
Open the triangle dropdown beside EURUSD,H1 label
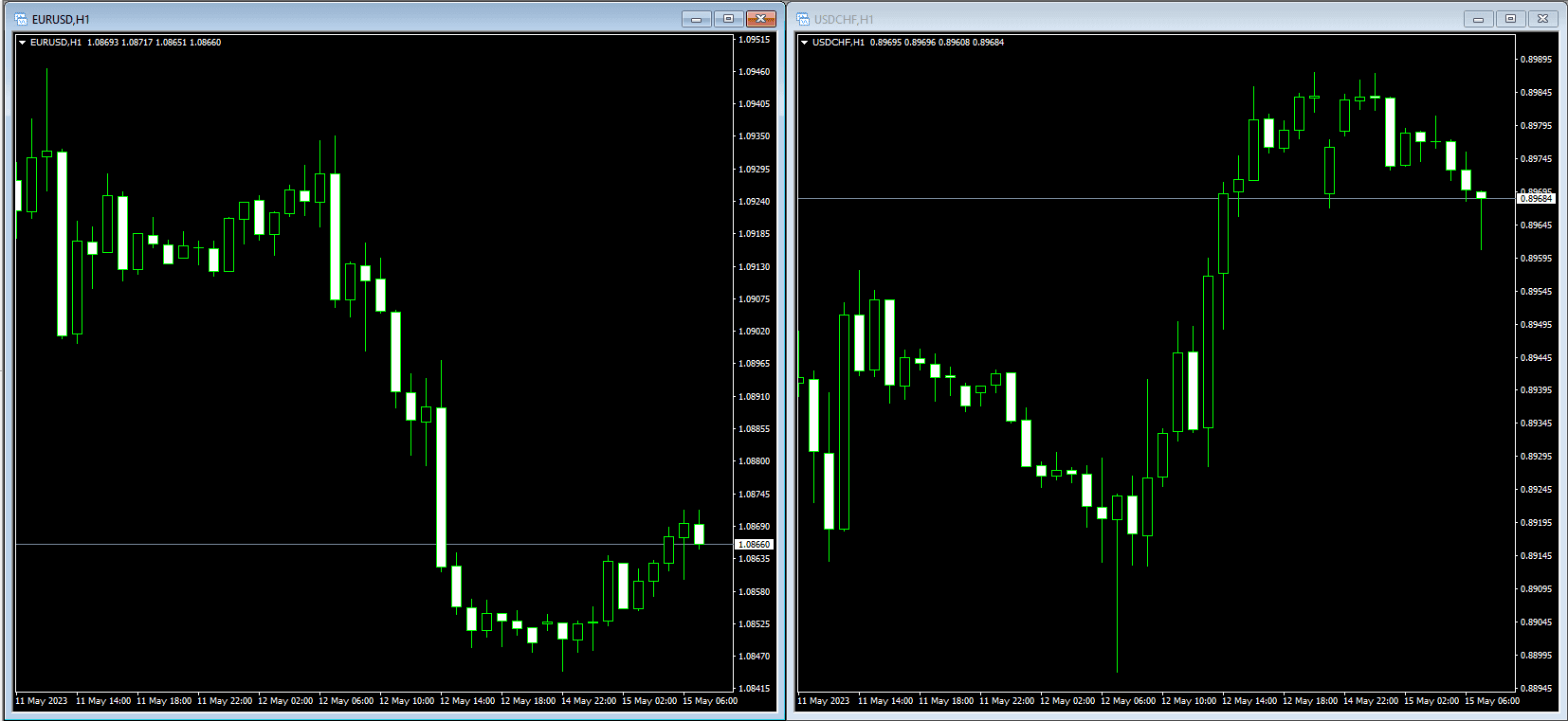[22, 43]
